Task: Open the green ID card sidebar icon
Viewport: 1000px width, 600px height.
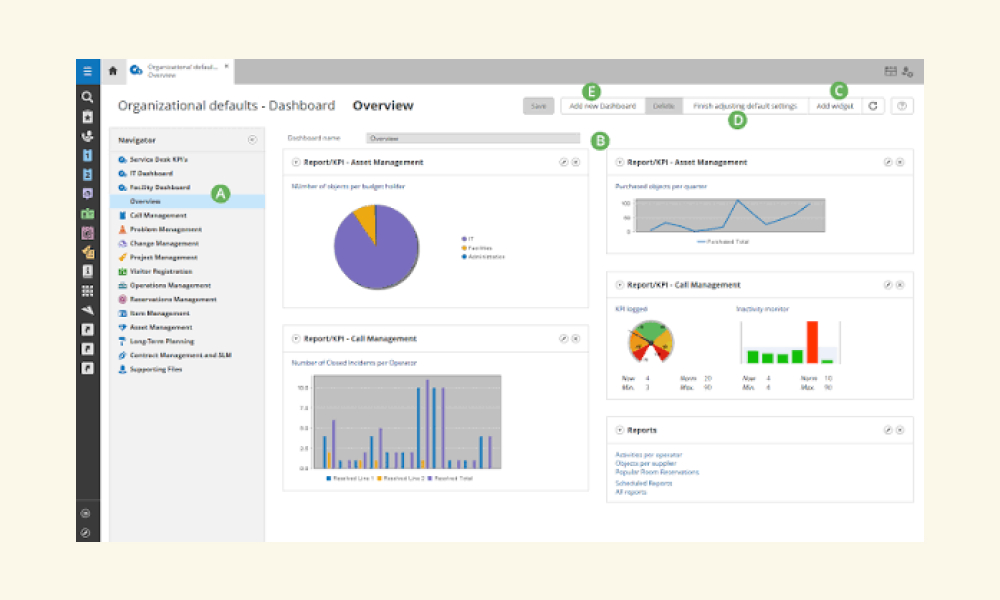Action: (x=87, y=214)
